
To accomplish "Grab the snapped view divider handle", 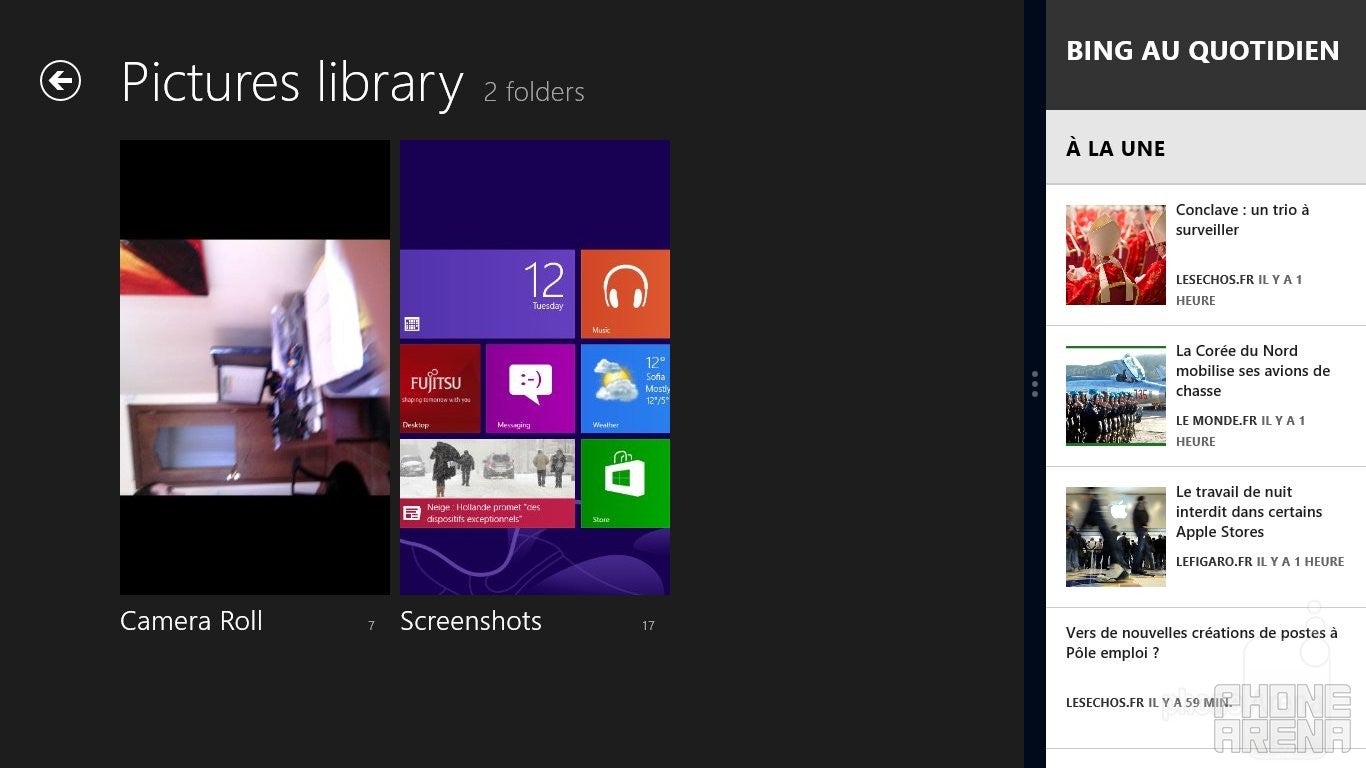I will pos(1035,384).
